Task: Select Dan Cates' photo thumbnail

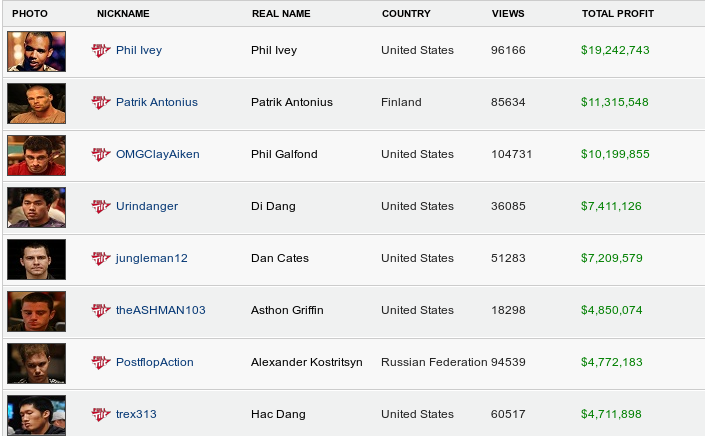Action: pyautogui.click(x=36, y=259)
